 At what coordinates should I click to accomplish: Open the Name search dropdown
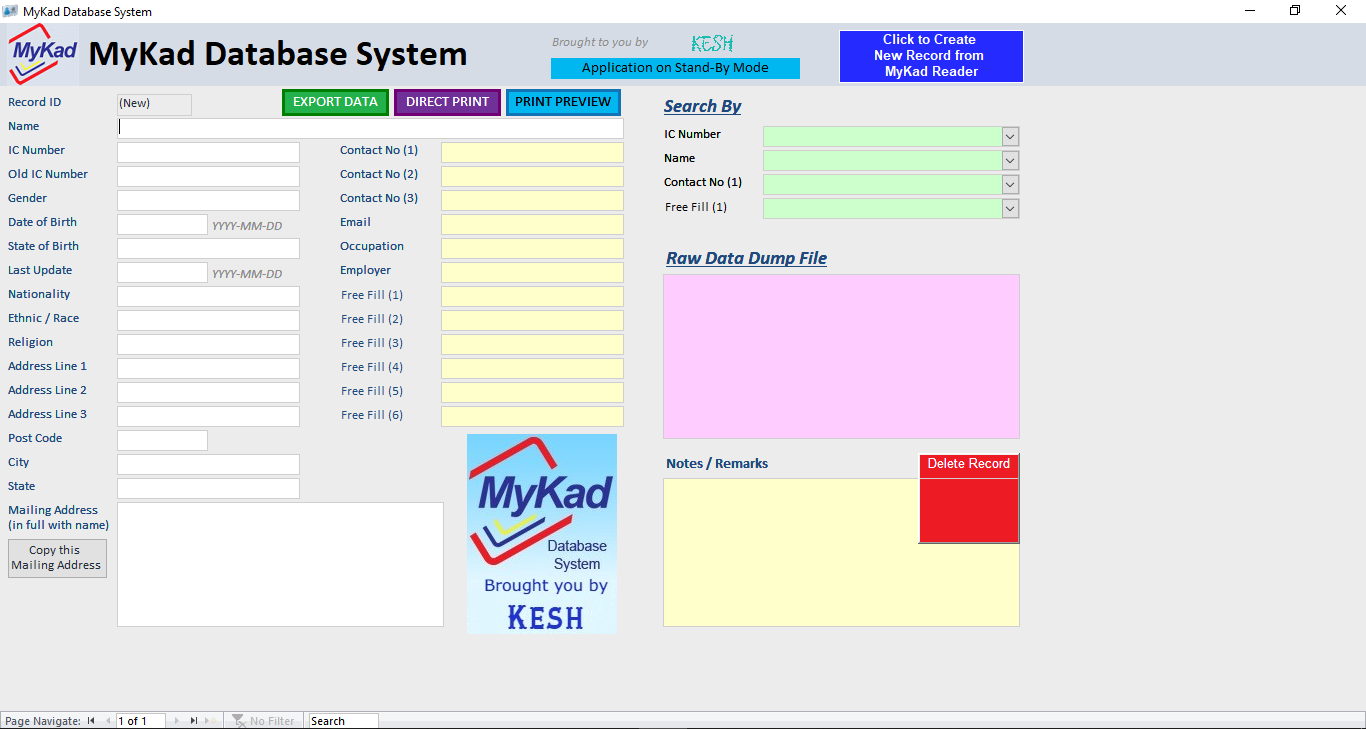pos(1010,161)
